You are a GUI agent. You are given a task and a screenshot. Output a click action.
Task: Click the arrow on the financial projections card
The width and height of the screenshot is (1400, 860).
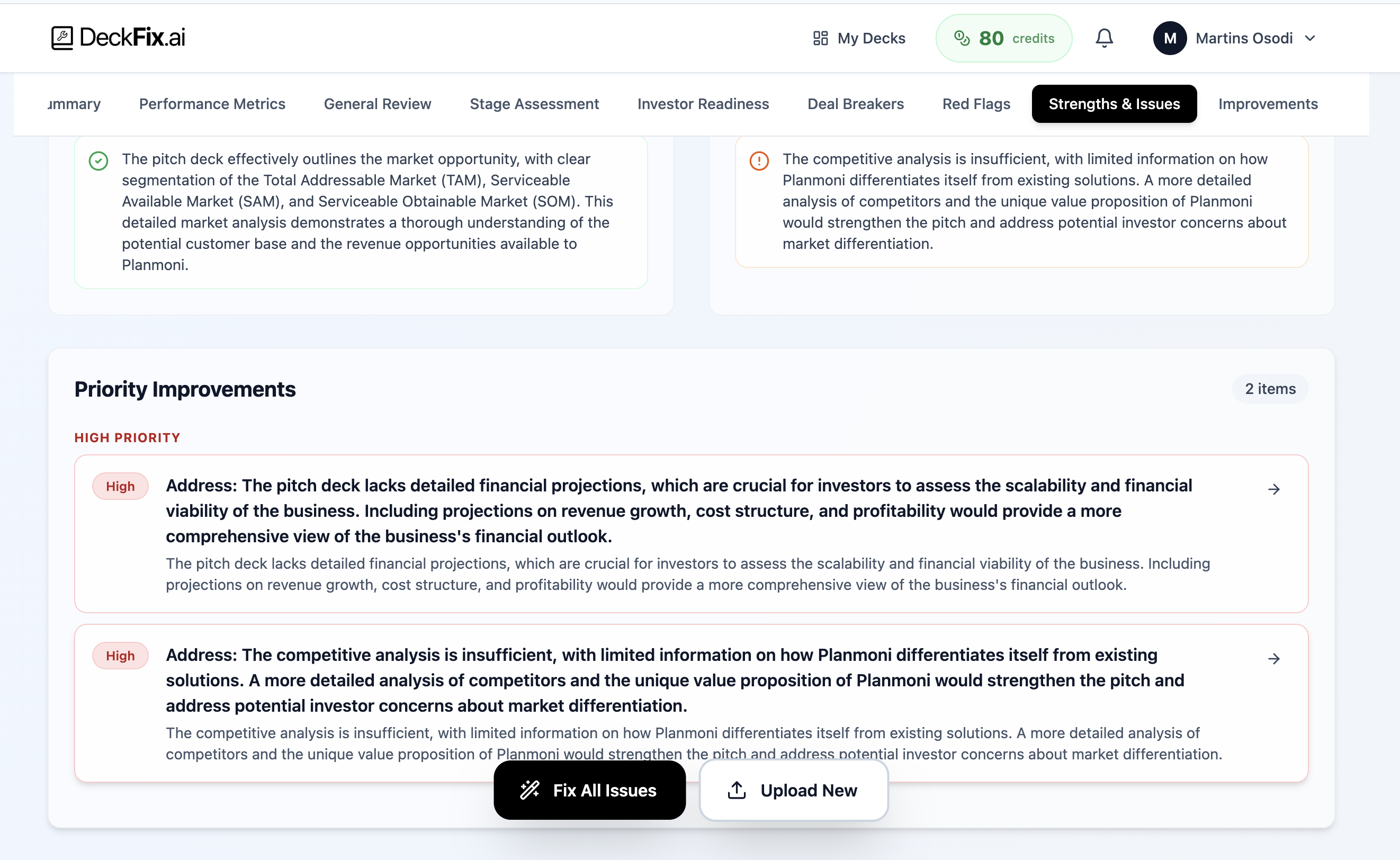[x=1275, y=489]
